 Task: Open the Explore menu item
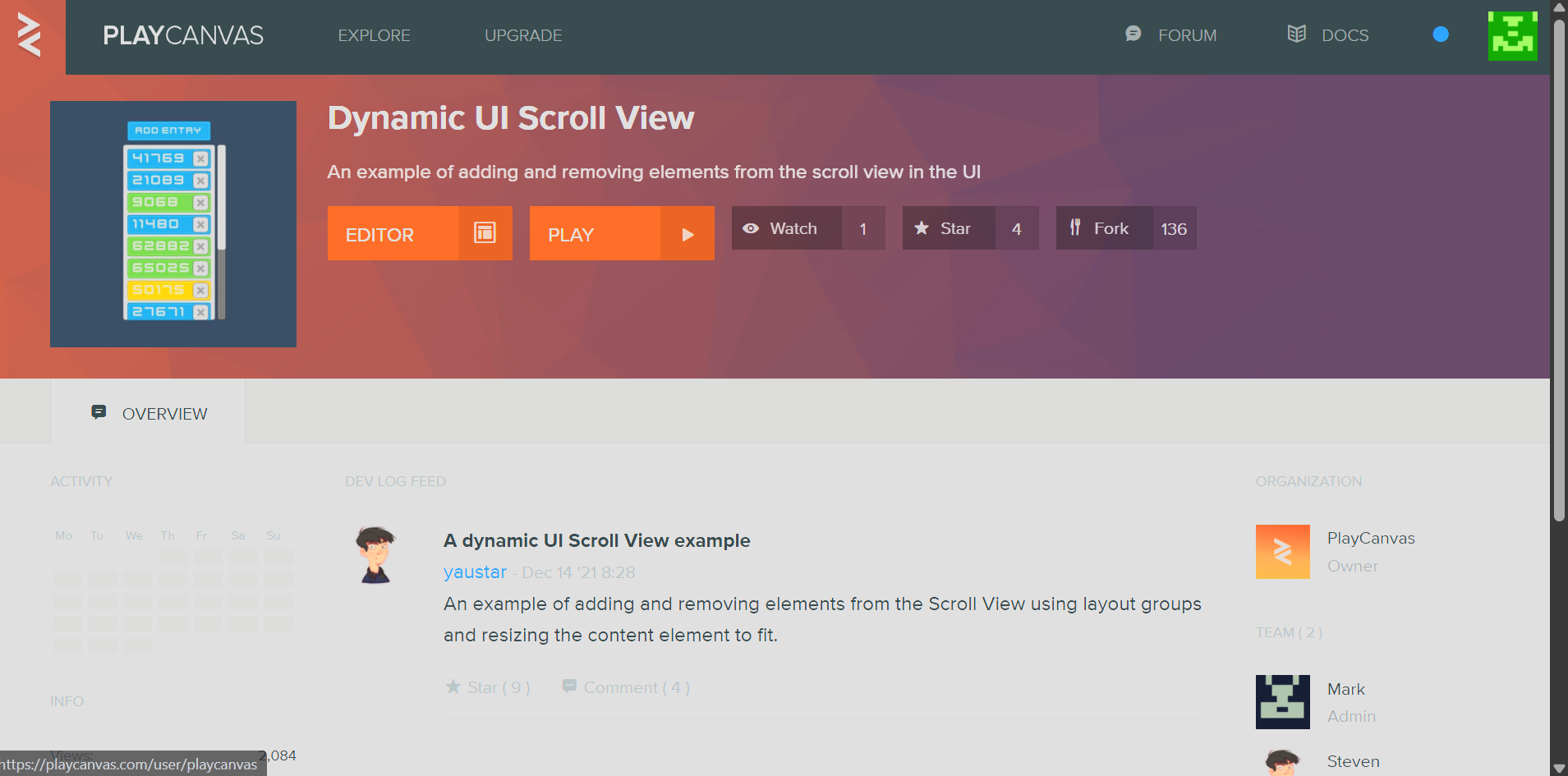point(374,35)
